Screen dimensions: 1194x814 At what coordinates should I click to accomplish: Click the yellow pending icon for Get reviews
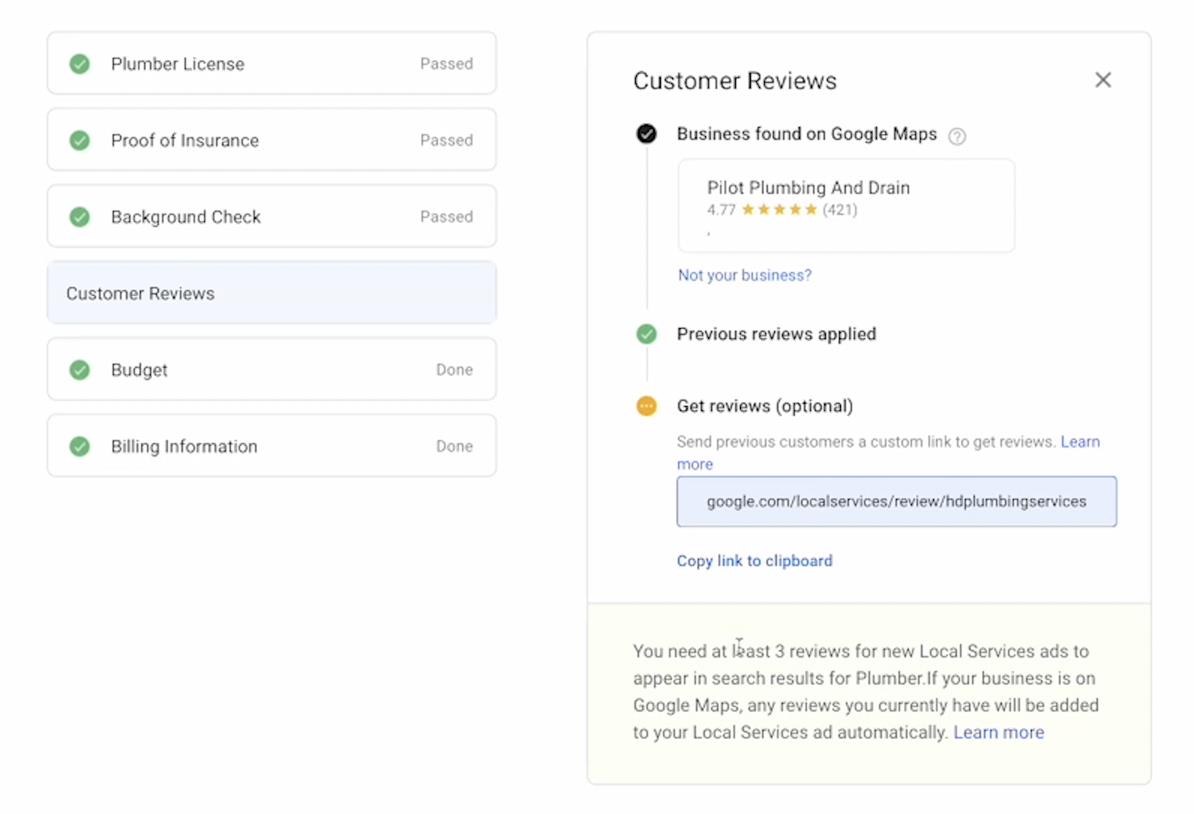(646, 406)
